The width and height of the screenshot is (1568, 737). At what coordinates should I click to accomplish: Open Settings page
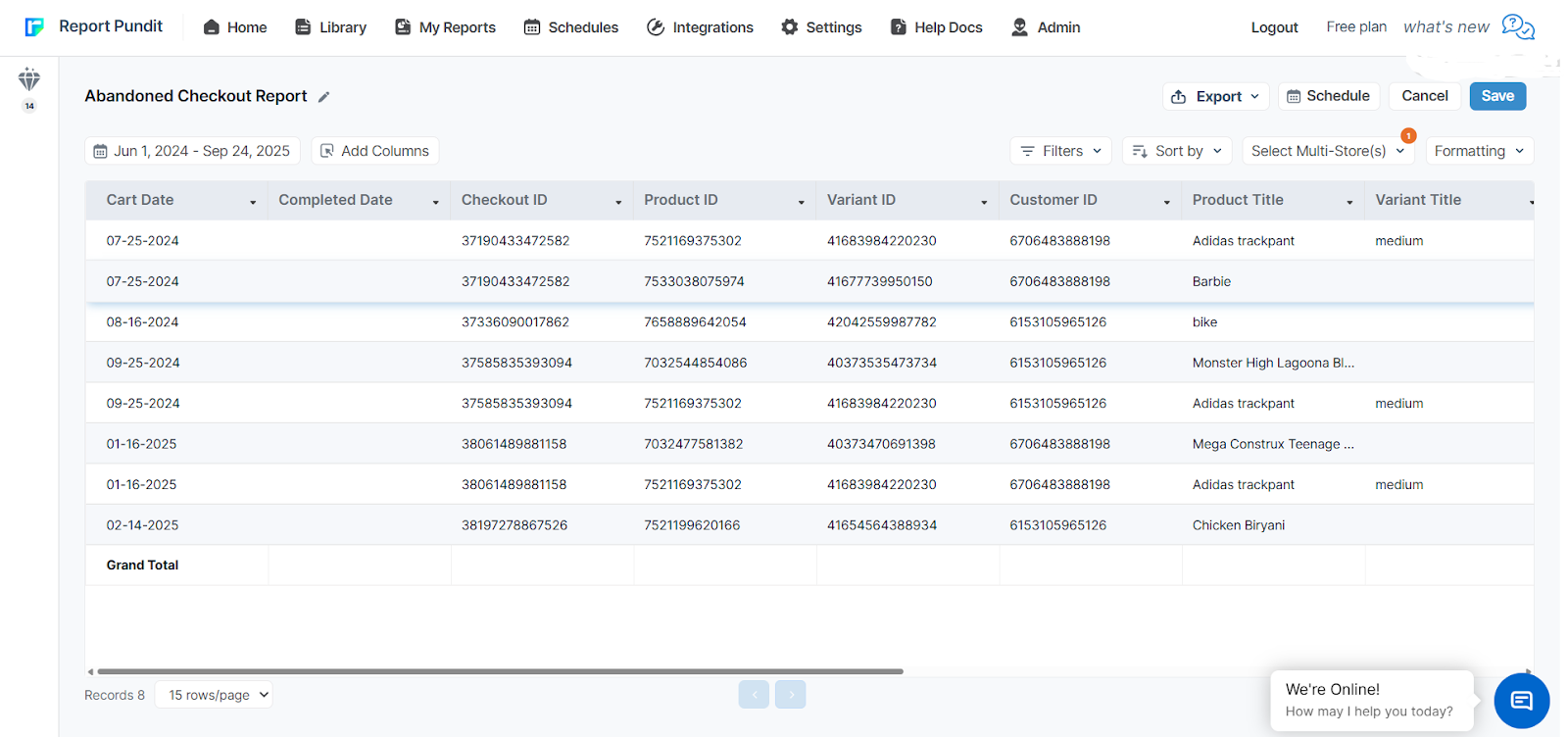822,27
